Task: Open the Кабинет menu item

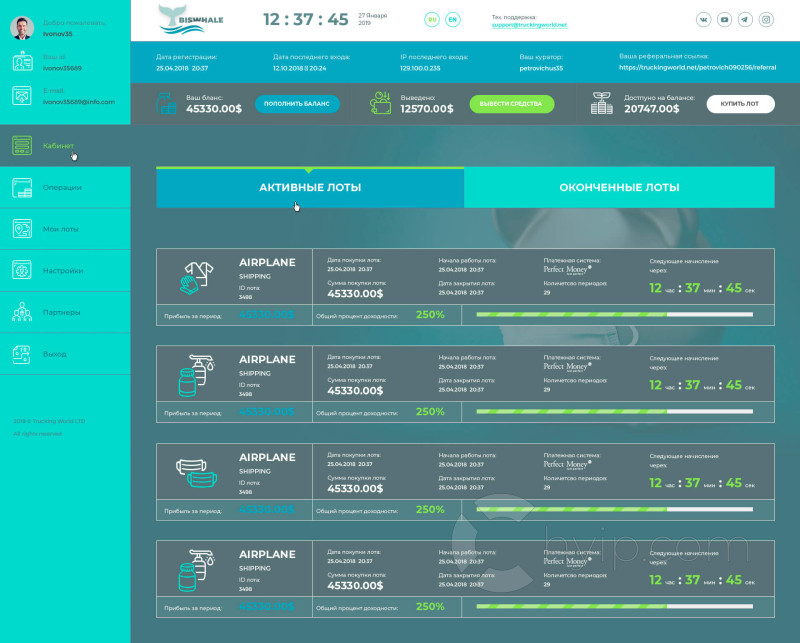Action: (65, 145)
